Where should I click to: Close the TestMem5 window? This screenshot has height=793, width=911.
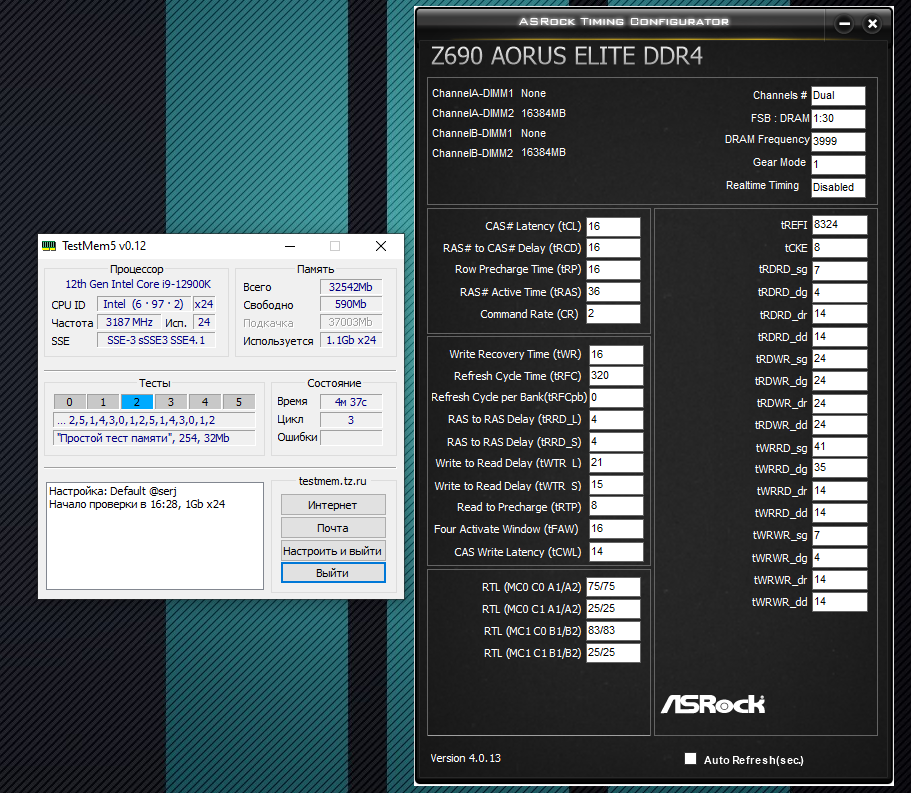coord(381,246)
